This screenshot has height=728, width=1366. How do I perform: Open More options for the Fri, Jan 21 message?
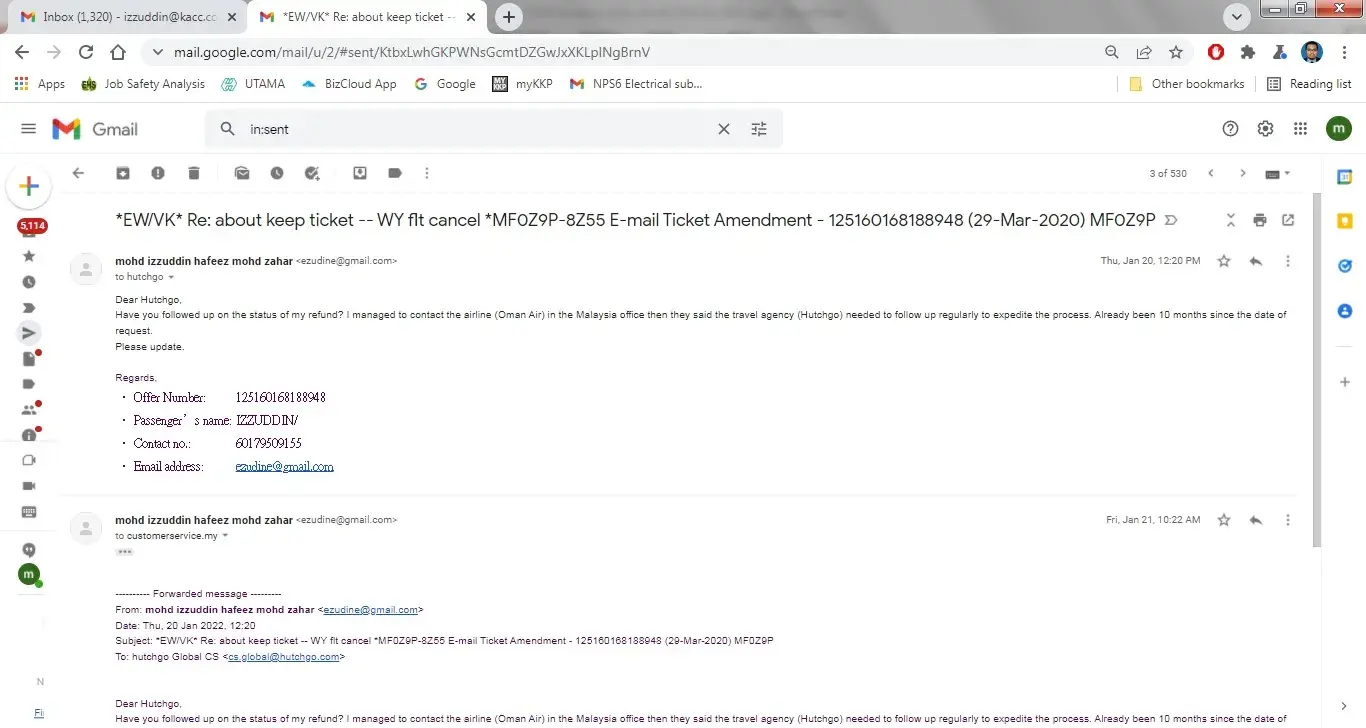pyautogui.click(x=1288, y=520)
